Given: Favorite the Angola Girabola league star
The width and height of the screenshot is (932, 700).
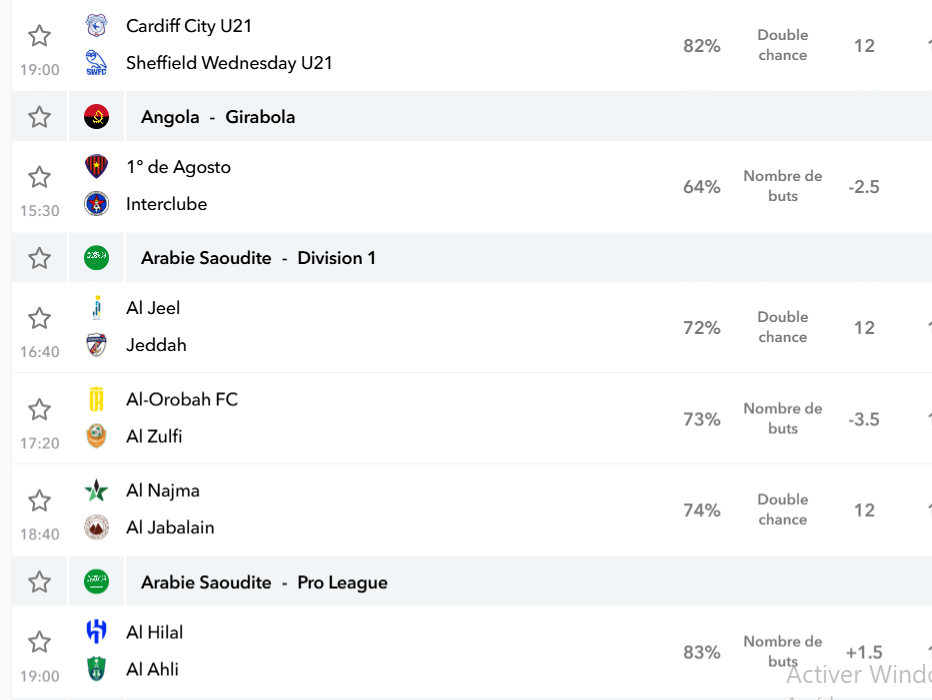Looking at the screenshot, I should click(40, 116).
